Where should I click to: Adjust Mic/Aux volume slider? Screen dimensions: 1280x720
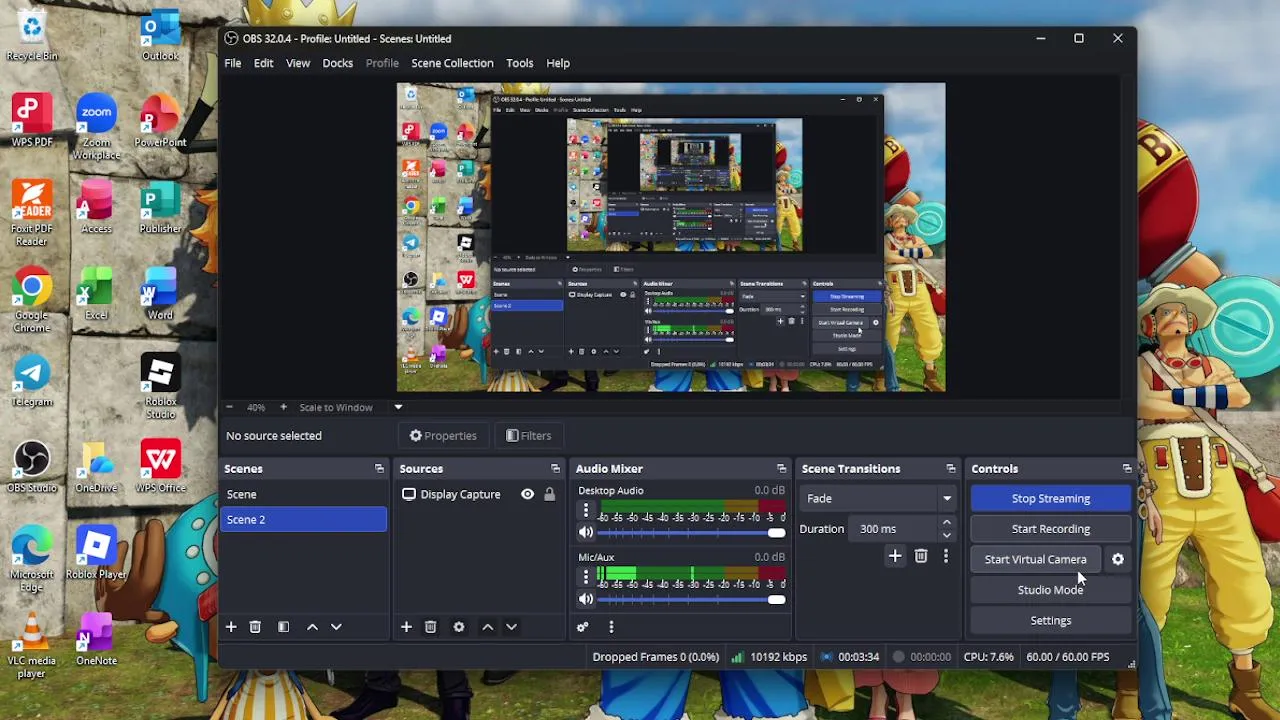click(x=690, y=599)
